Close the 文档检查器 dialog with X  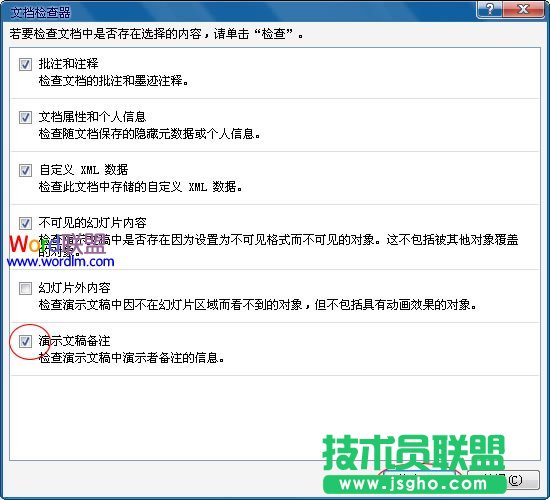(x=523, y=9)
